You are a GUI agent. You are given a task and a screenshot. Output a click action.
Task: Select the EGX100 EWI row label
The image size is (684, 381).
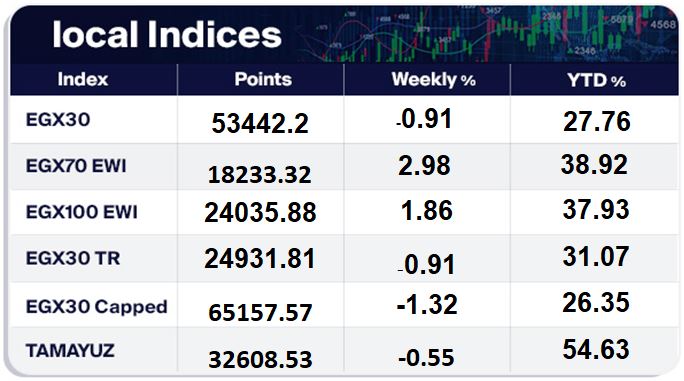(82, 212)
